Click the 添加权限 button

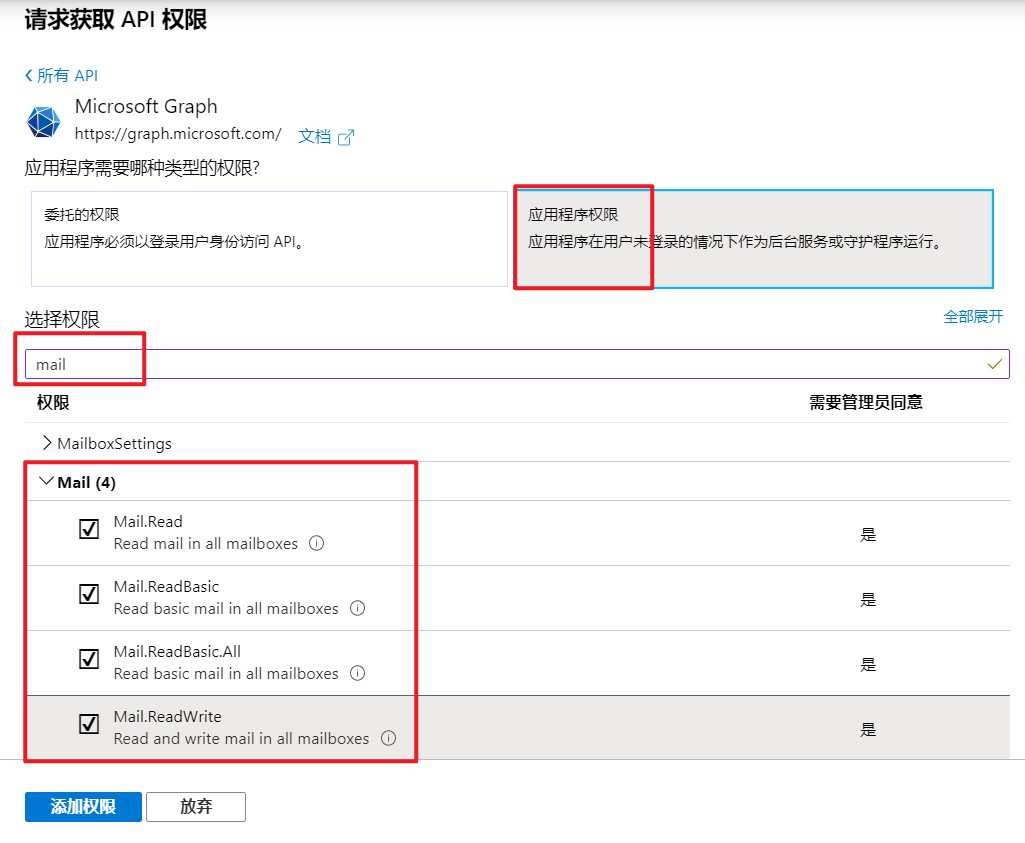[x=83, y=806]
